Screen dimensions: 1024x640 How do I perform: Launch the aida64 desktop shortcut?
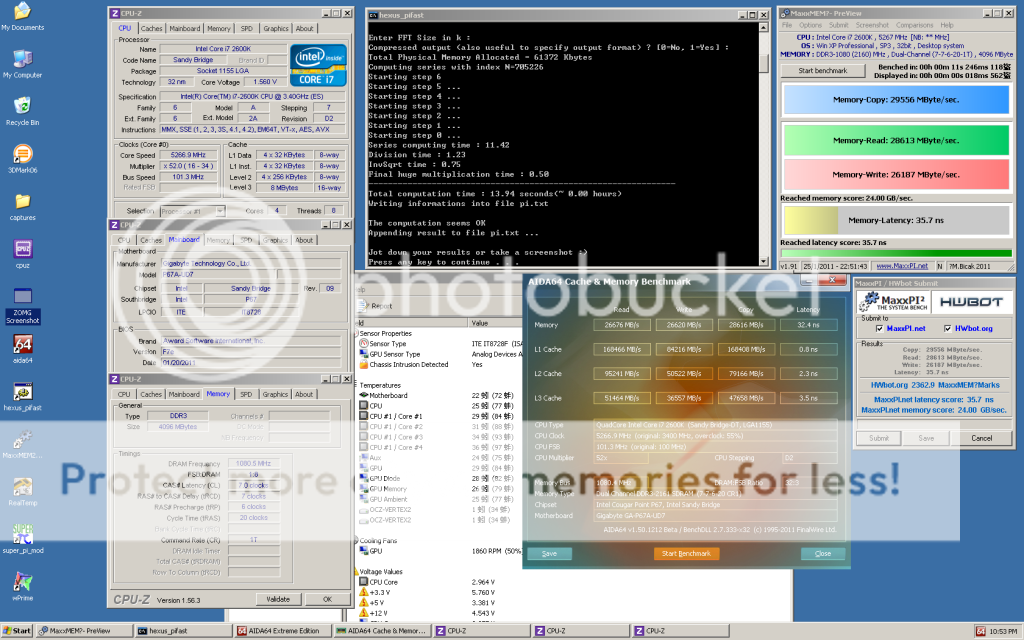(x=22, y=349)
